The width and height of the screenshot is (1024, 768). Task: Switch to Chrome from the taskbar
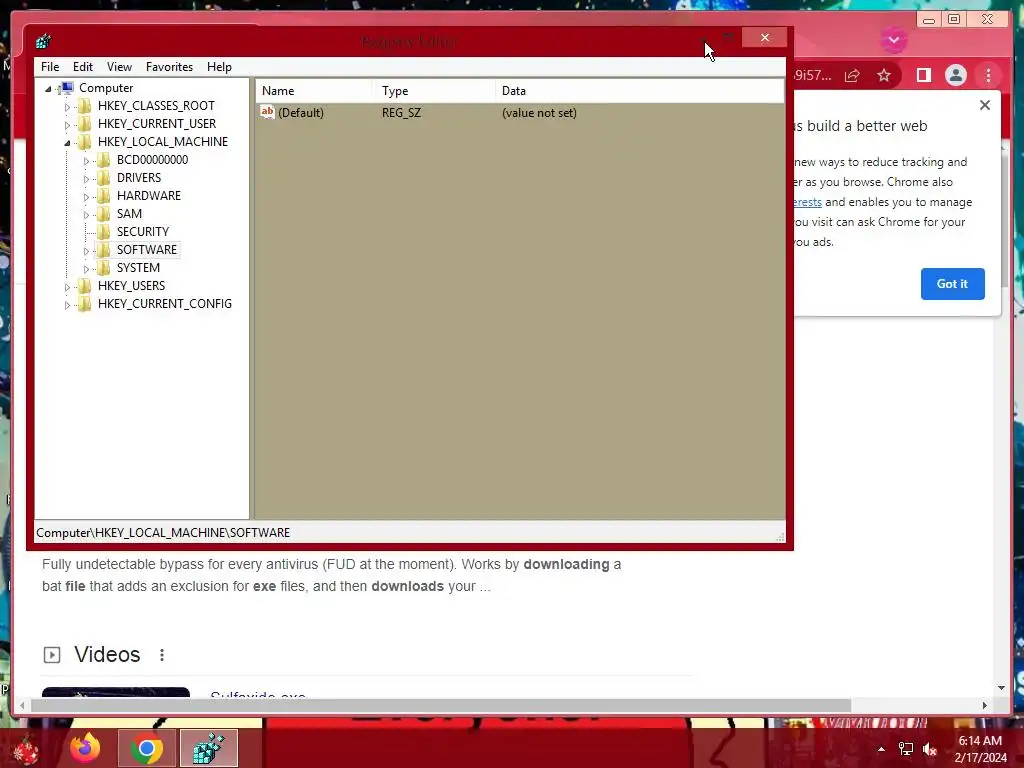click(147, 748)
